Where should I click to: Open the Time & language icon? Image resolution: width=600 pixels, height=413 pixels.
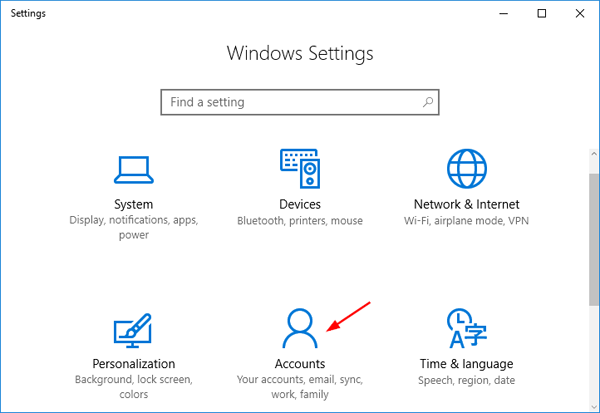tap(466, 328)
